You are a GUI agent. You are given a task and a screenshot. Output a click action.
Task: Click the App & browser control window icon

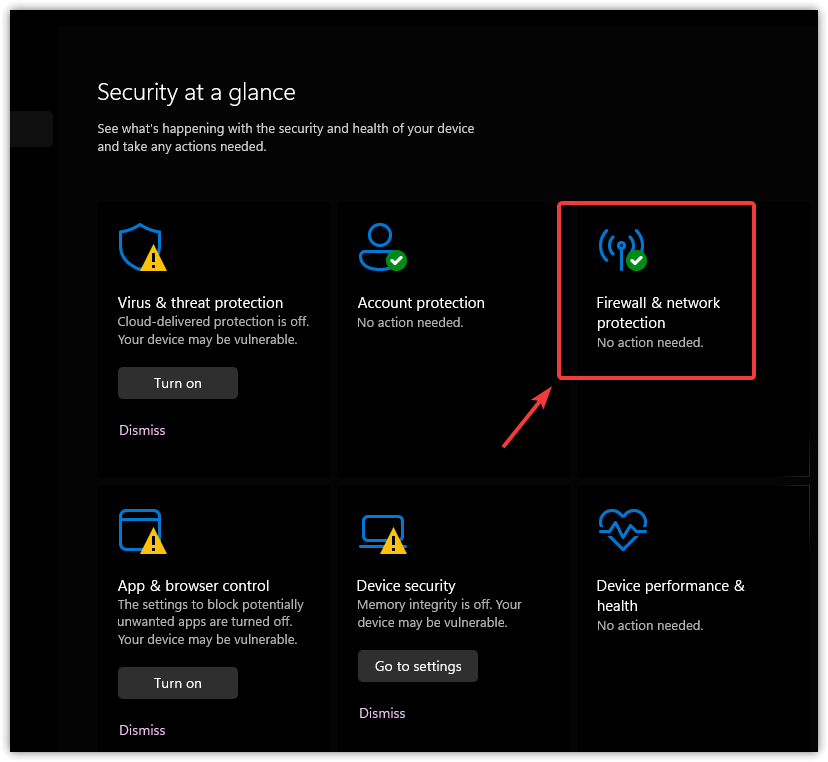point(140,530)
